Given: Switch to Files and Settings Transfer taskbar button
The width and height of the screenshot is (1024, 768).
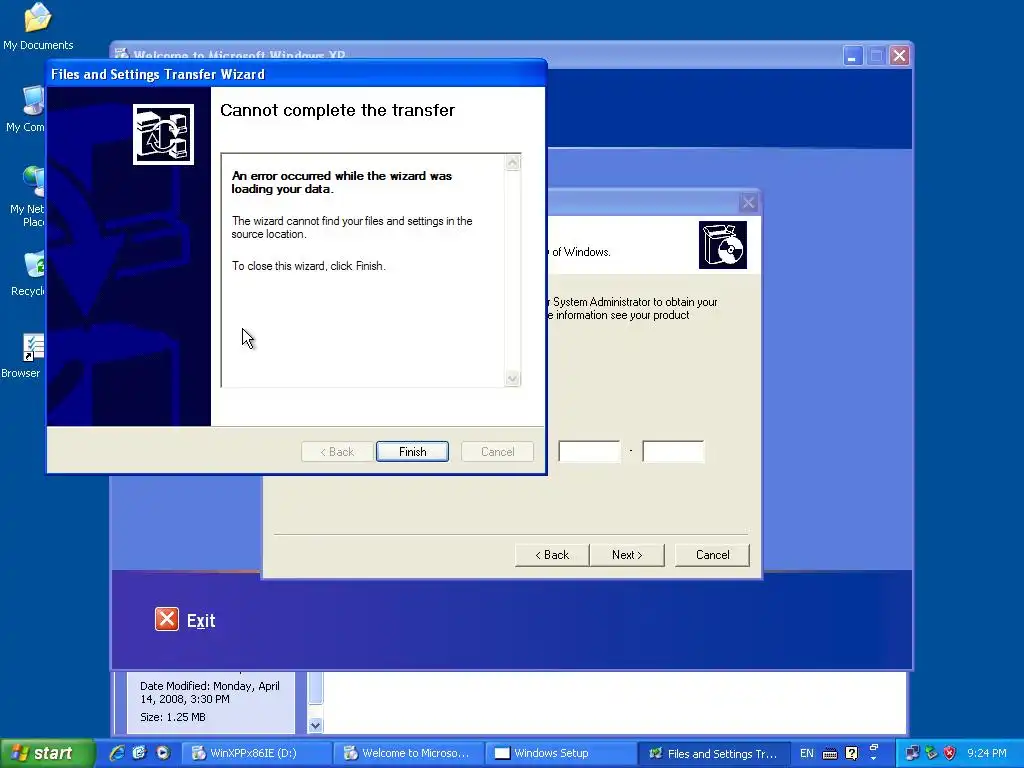Looking at the screenshot, I should pos(714,753).
